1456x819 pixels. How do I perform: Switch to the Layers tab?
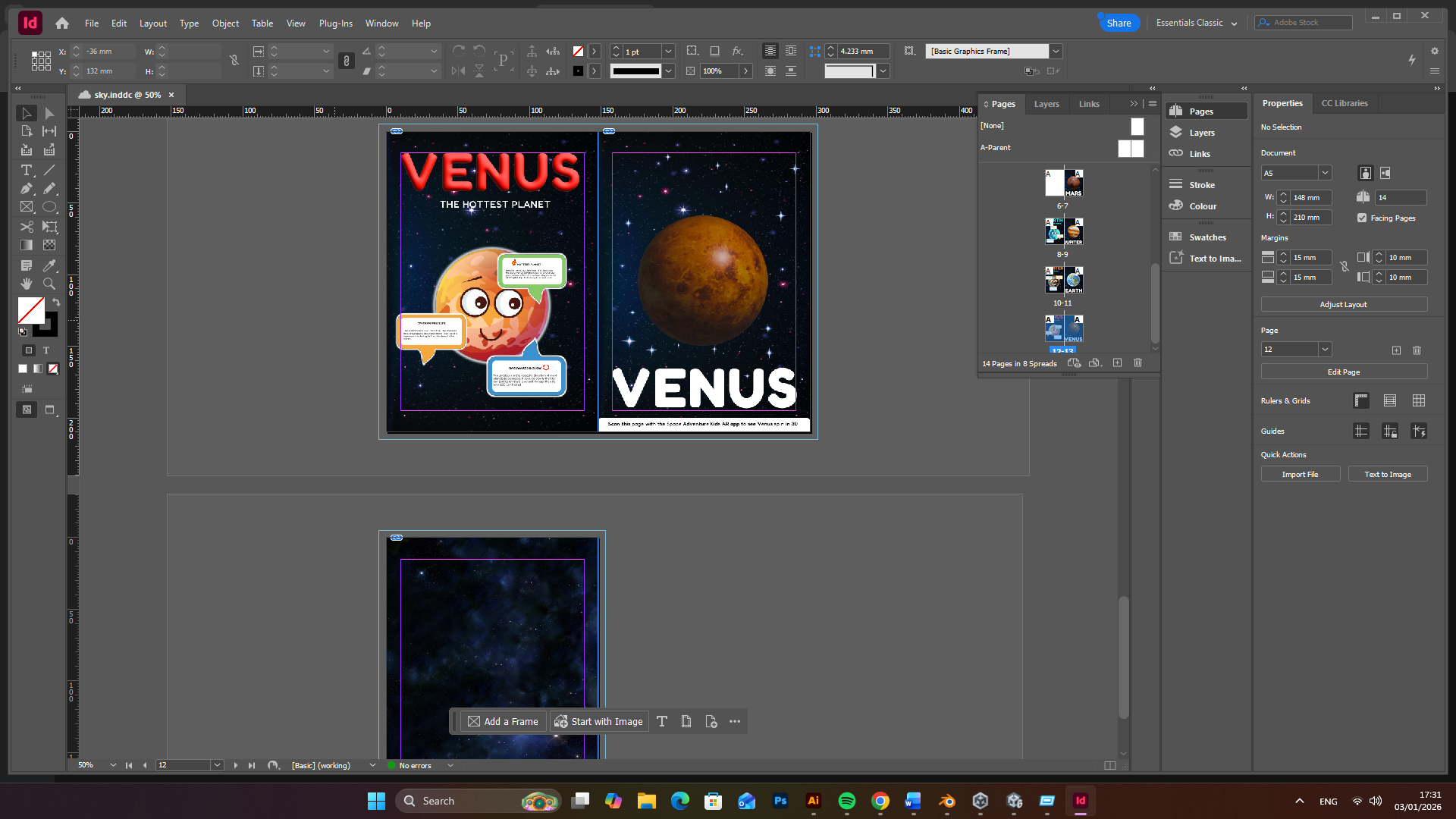pos(1046,104)
